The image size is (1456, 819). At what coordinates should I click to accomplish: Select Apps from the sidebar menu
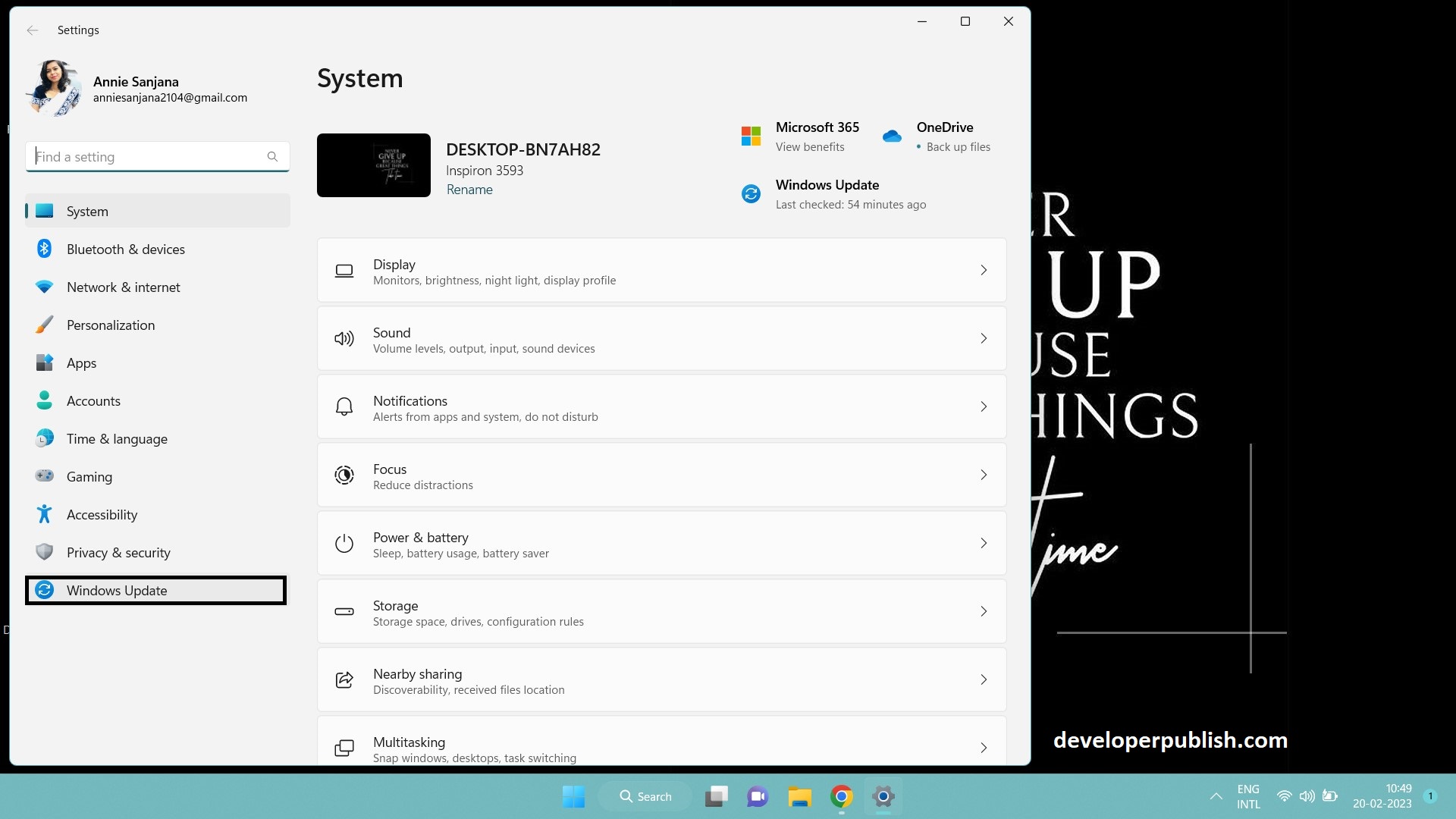point(81,362)
